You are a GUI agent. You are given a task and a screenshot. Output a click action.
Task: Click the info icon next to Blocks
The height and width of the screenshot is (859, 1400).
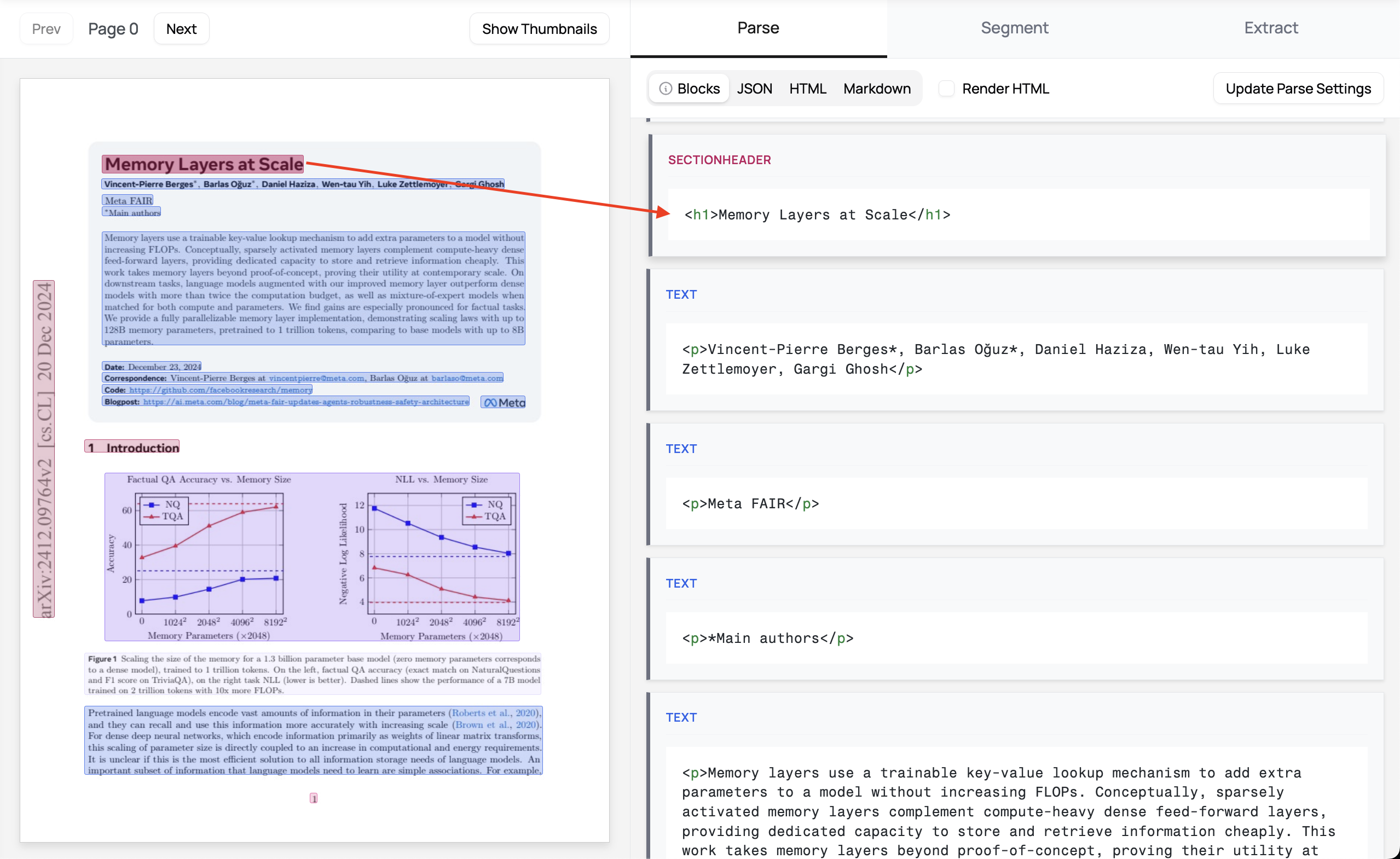pyautogui.click(x=666, y=89)
